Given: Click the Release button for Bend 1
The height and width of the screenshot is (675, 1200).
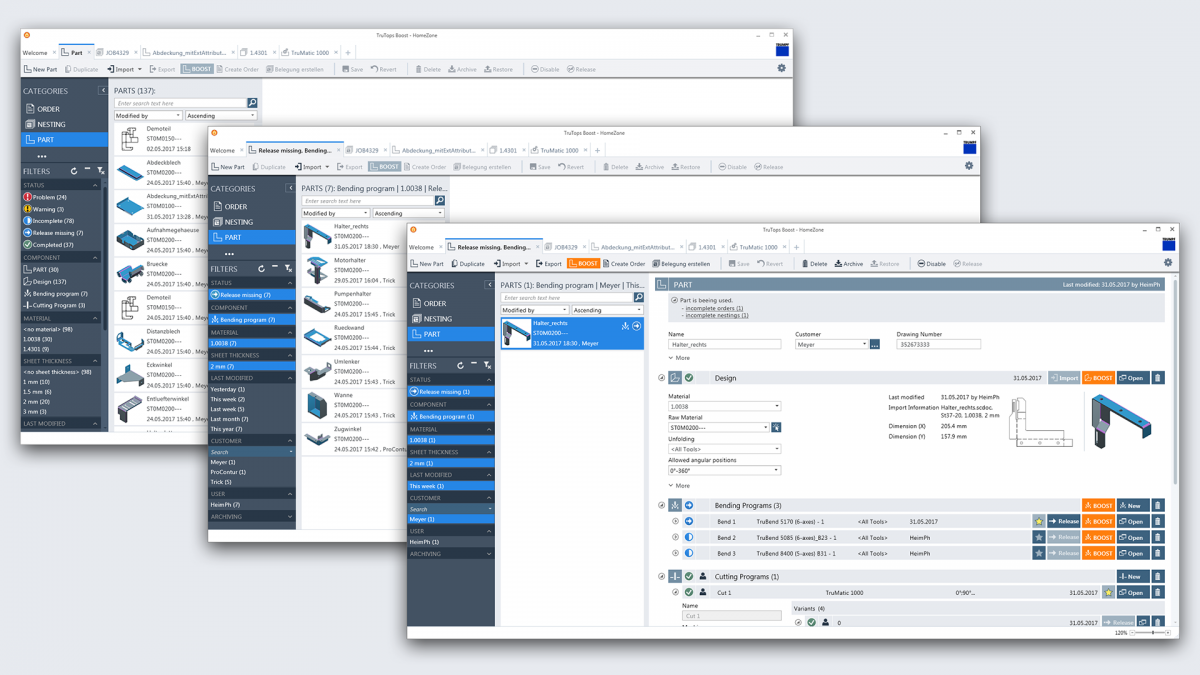Looking at the screenshot, I should click(1064, 520).
